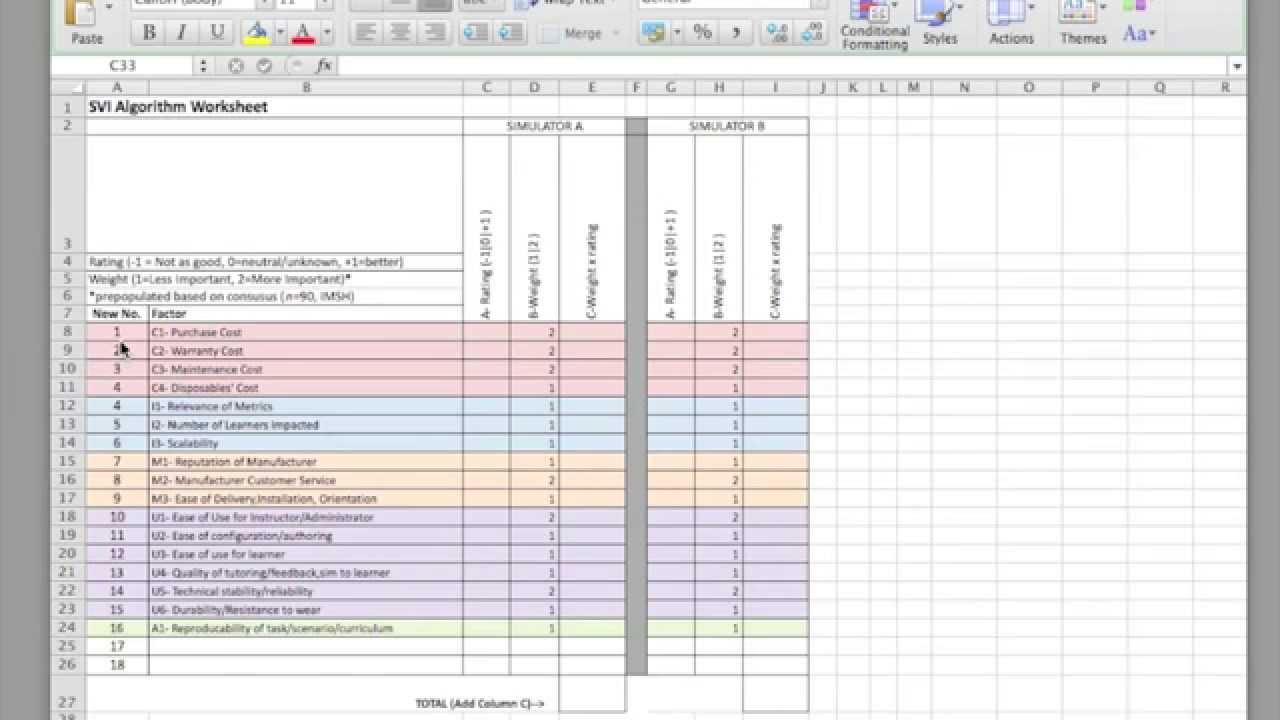Select the 'I2- Number of Learners Impacted' cell
The height and width of the screenshot is (720, 1280).
[306, 425]
